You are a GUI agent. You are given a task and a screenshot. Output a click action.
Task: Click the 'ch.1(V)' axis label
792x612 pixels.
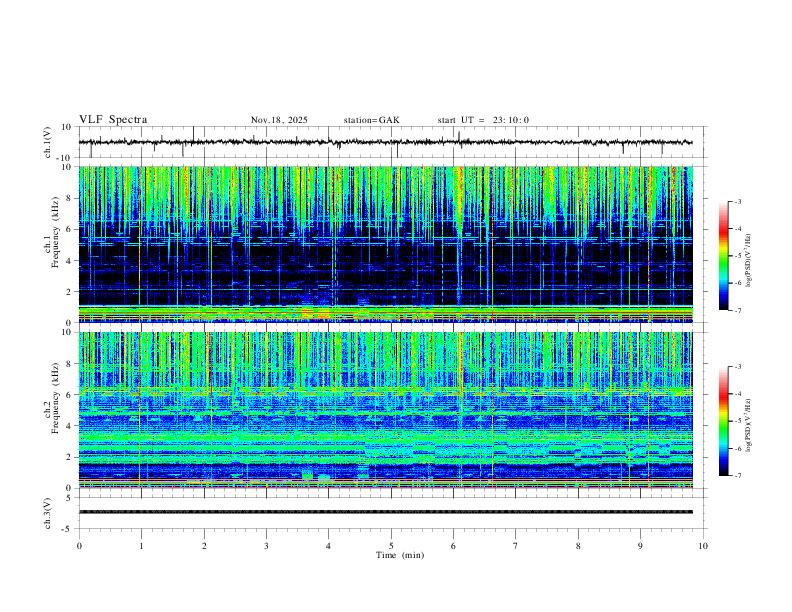(x=48, y=142)
